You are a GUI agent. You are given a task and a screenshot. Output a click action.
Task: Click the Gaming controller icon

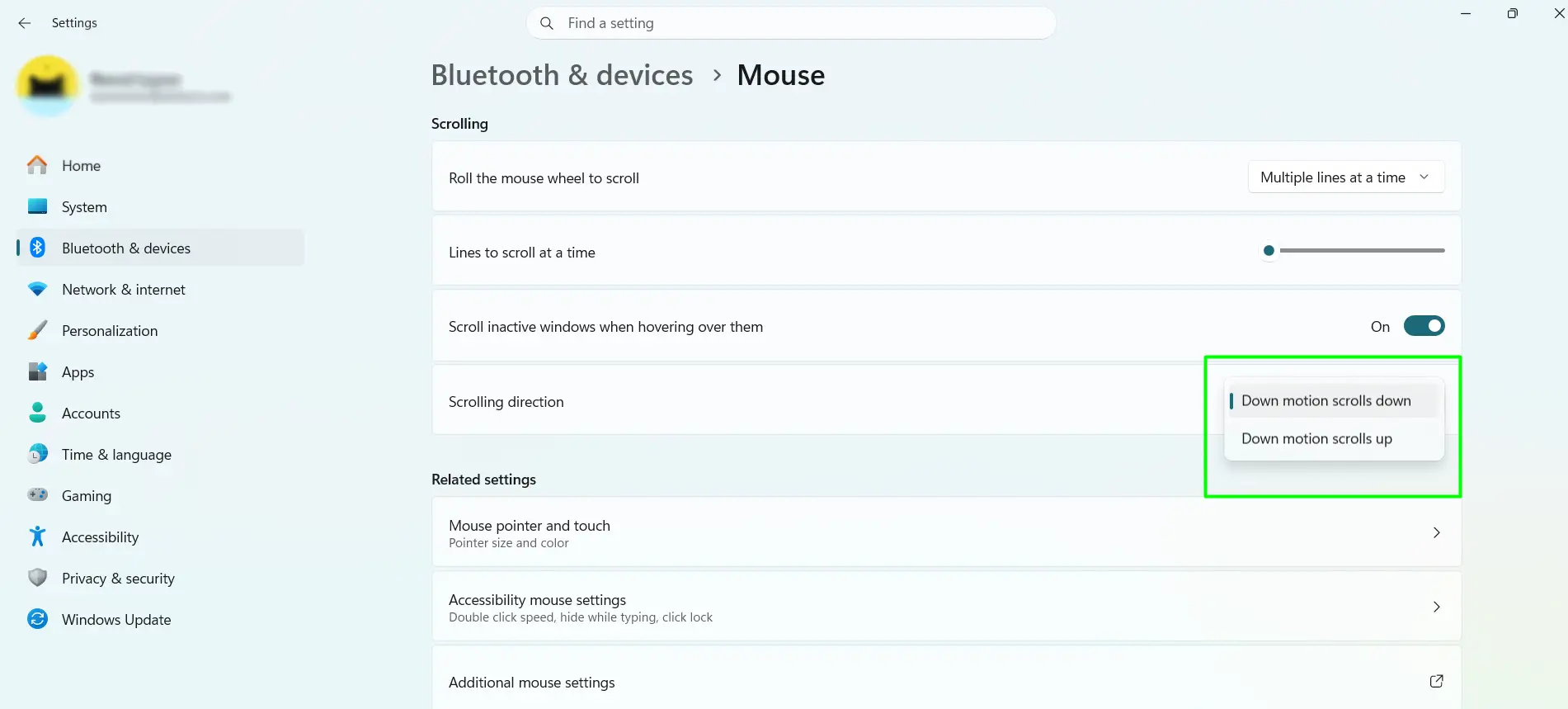tap(37, 495)
